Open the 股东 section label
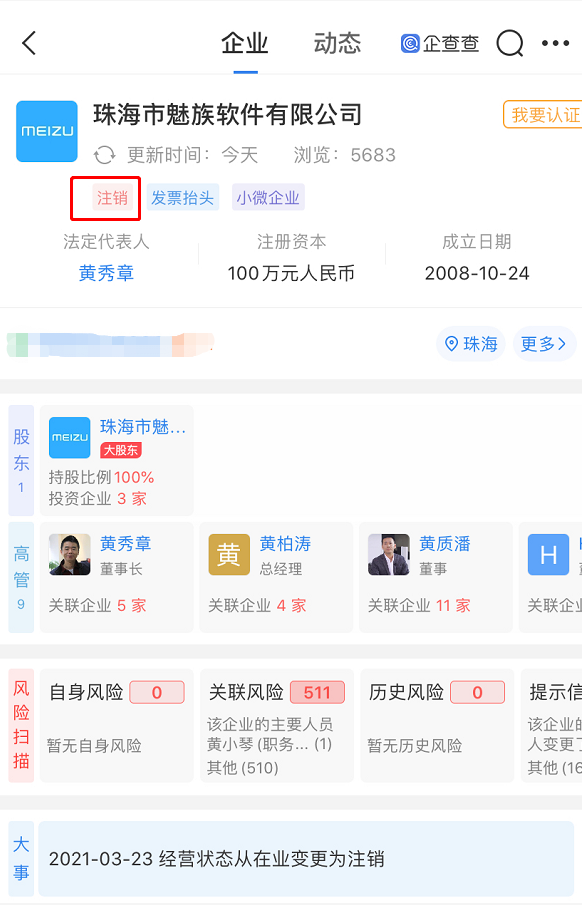 21,461
